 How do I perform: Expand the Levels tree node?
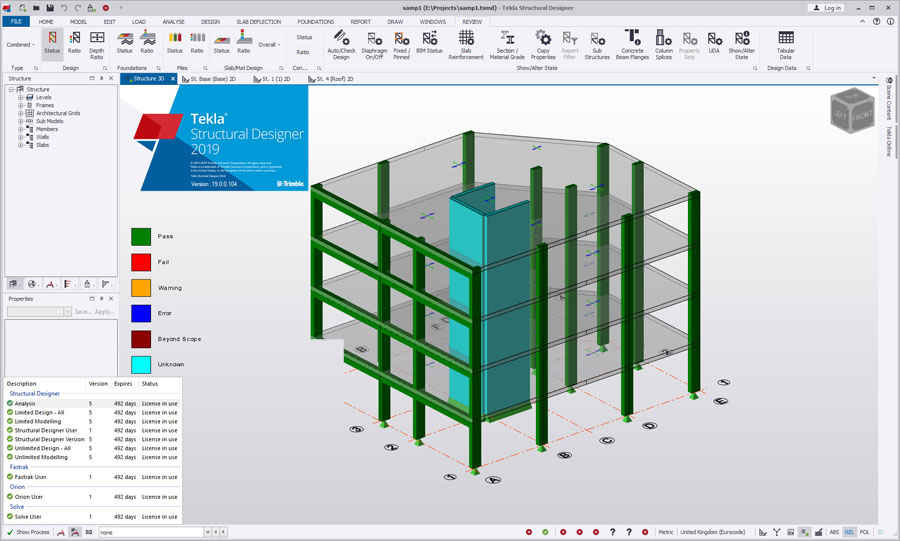point(20,97)
